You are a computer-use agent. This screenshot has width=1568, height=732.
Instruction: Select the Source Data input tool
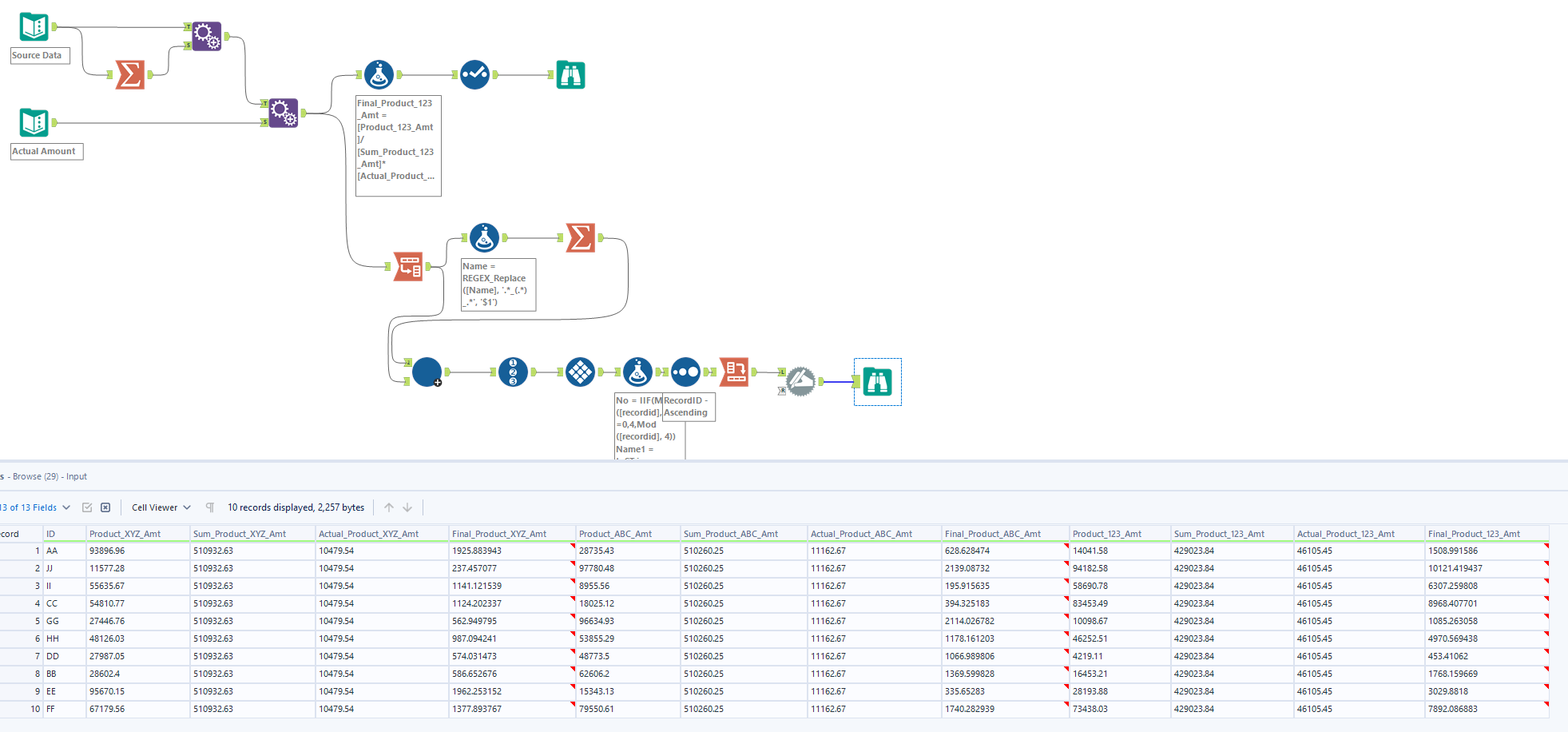point(32,26)
